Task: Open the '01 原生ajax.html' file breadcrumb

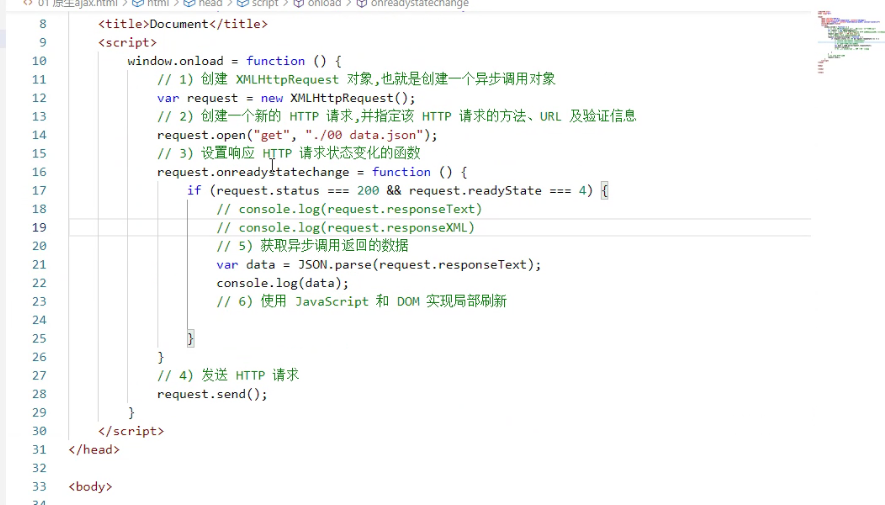Action: [x=78, y=3]
